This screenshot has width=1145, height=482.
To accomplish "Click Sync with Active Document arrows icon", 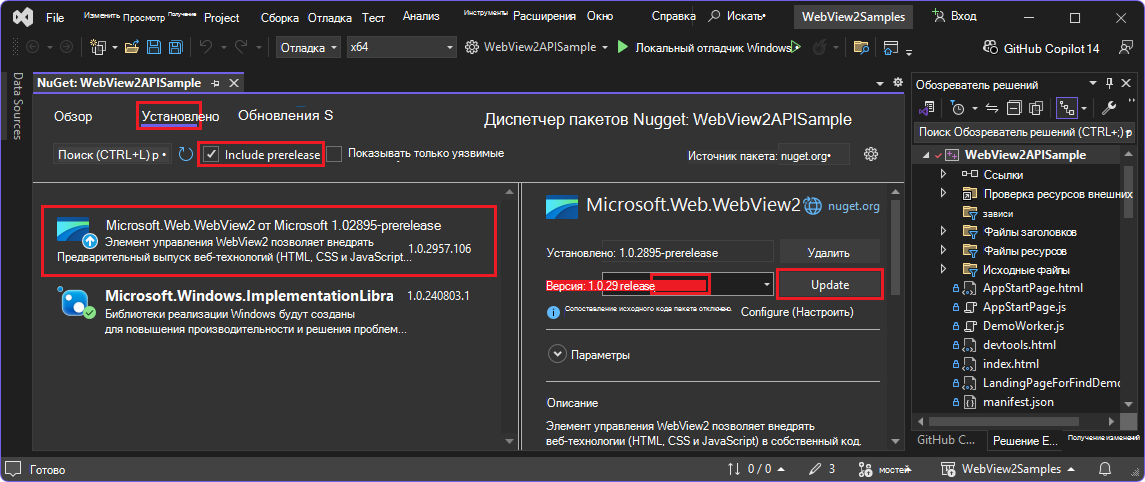I will click(x=992, y=109).
